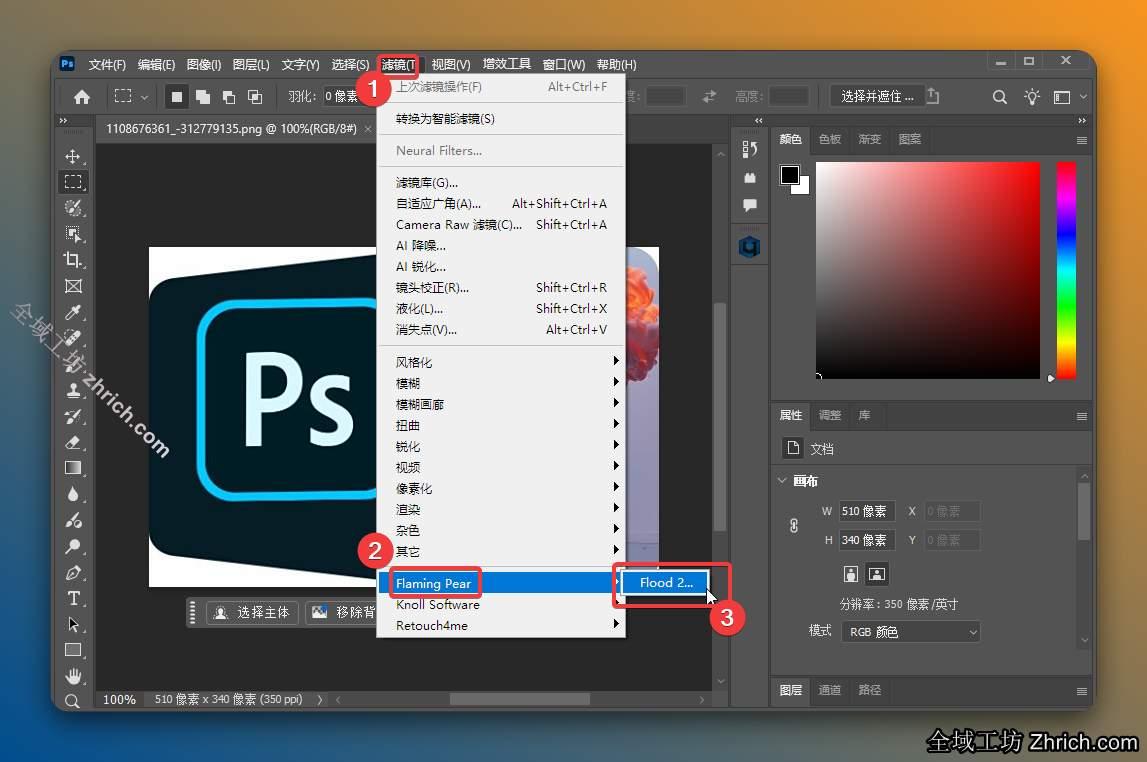Open workspace layout switcher dropdown
The height and width of the screenshot is (762, 1147).
(x=1068, y=97)
